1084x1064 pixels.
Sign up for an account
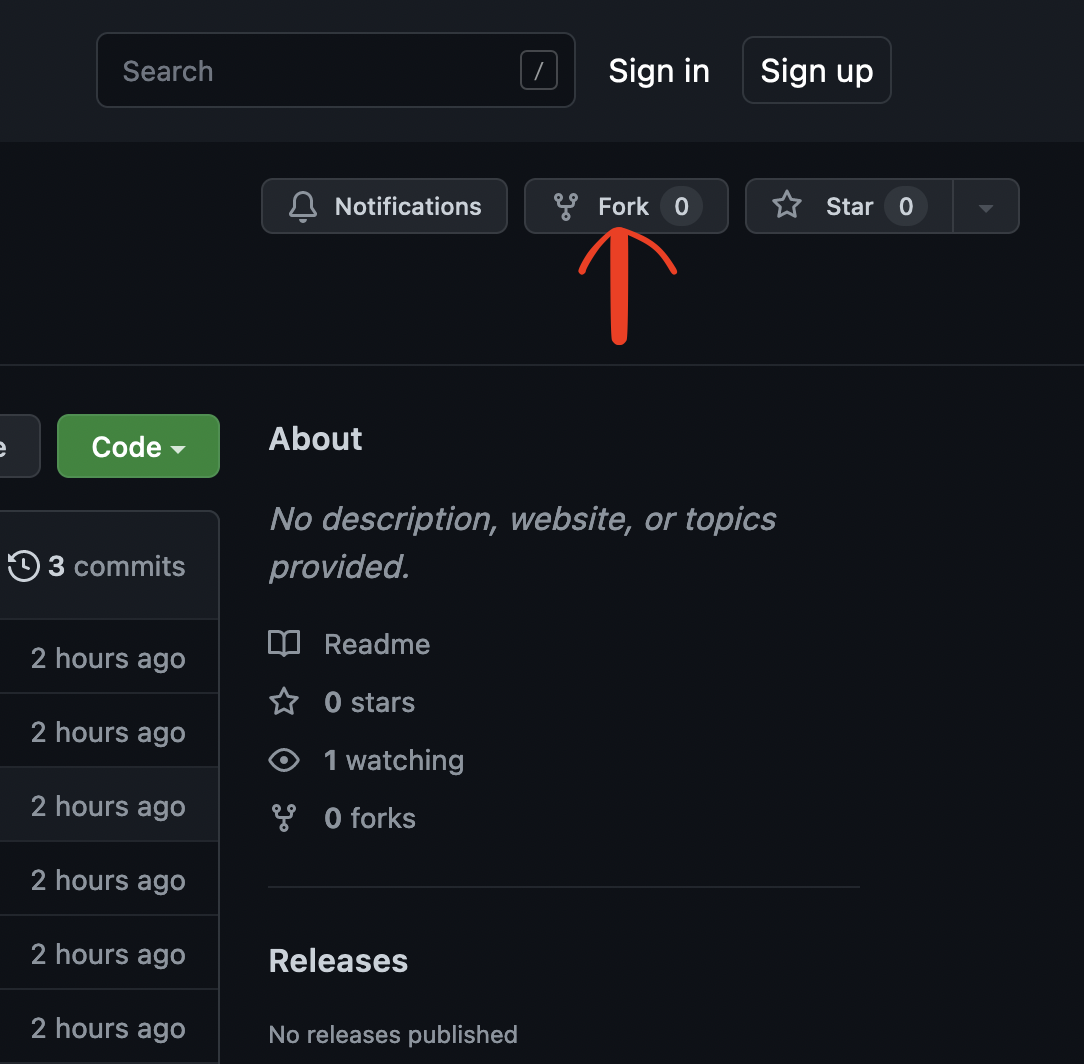[816, 70]
